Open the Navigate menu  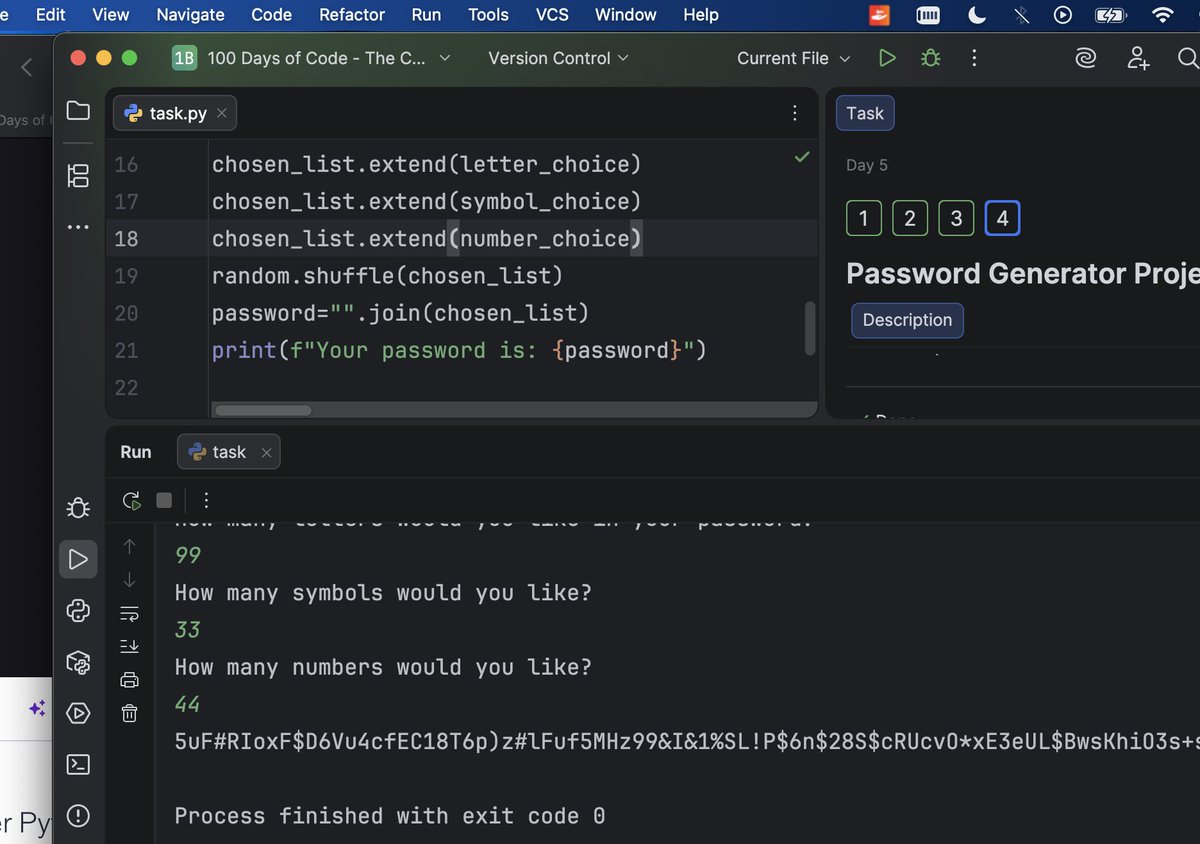tap(190, 14)
